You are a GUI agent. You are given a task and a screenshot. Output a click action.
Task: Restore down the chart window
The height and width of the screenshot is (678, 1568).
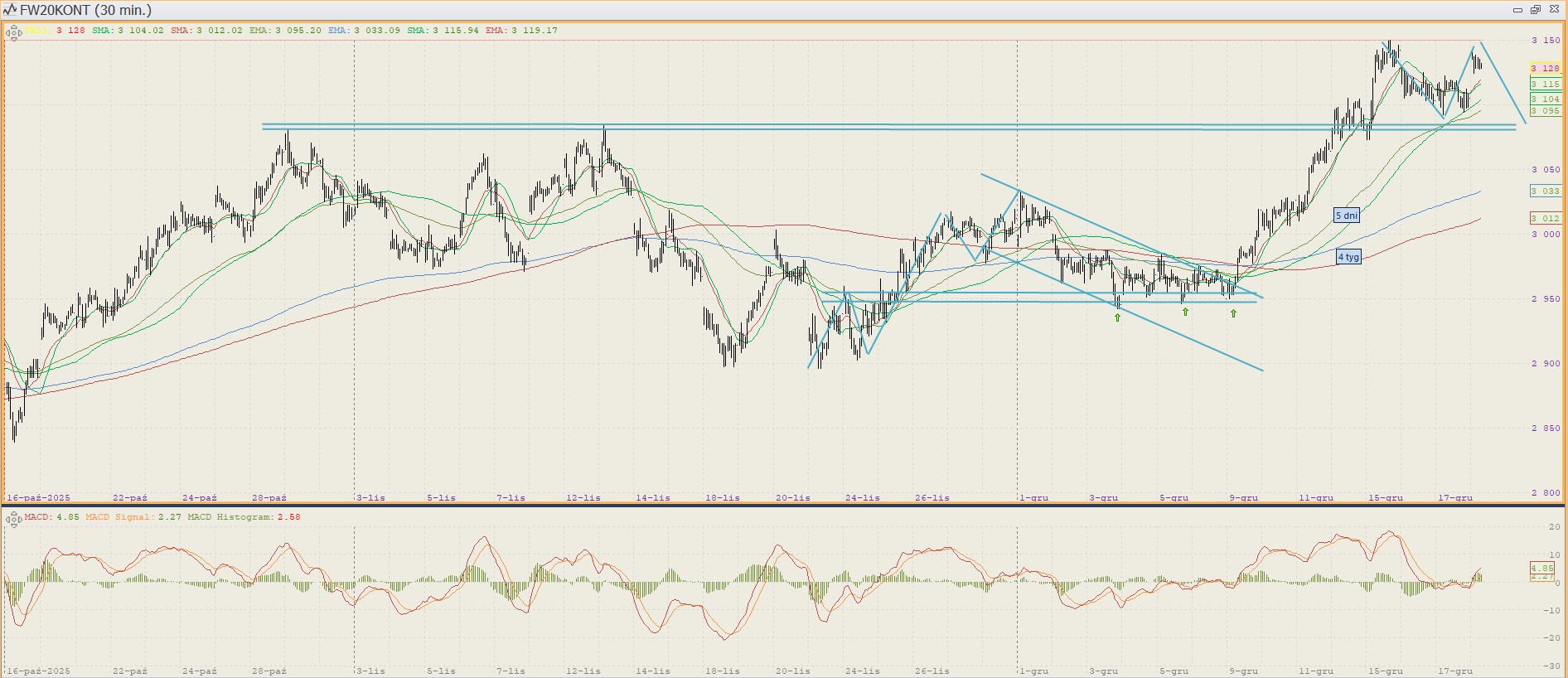pyautogui.click(x=1535, y=10)
